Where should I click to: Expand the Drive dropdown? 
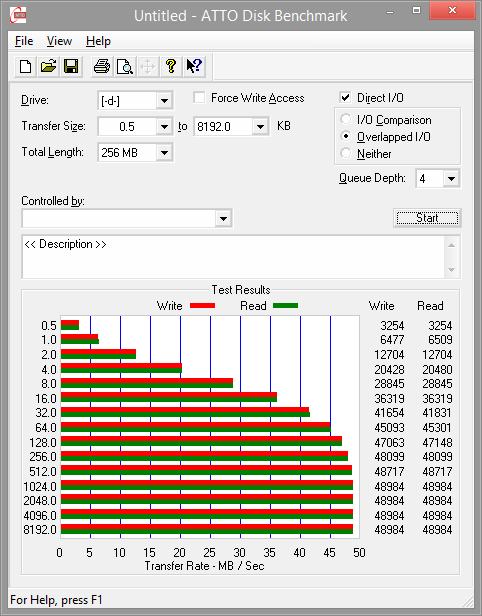pos(164,101)
